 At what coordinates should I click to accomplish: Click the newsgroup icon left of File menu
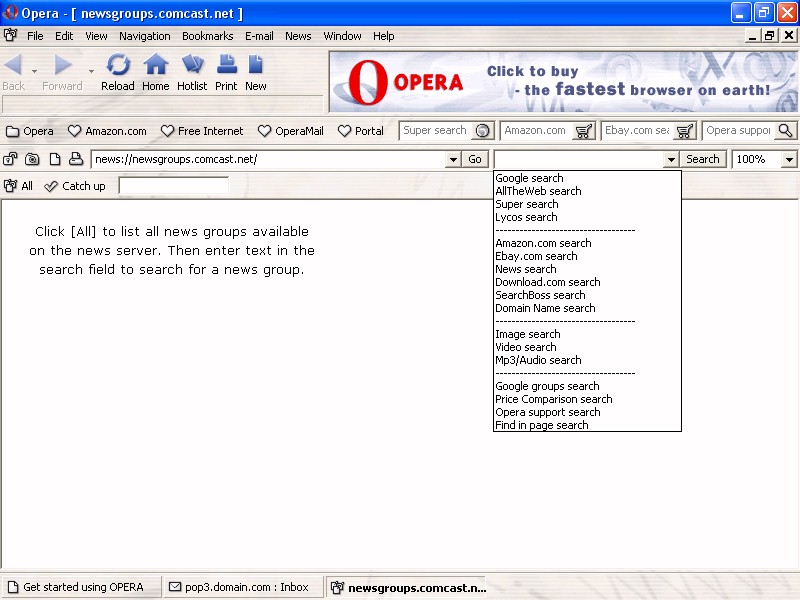(10, 35)
